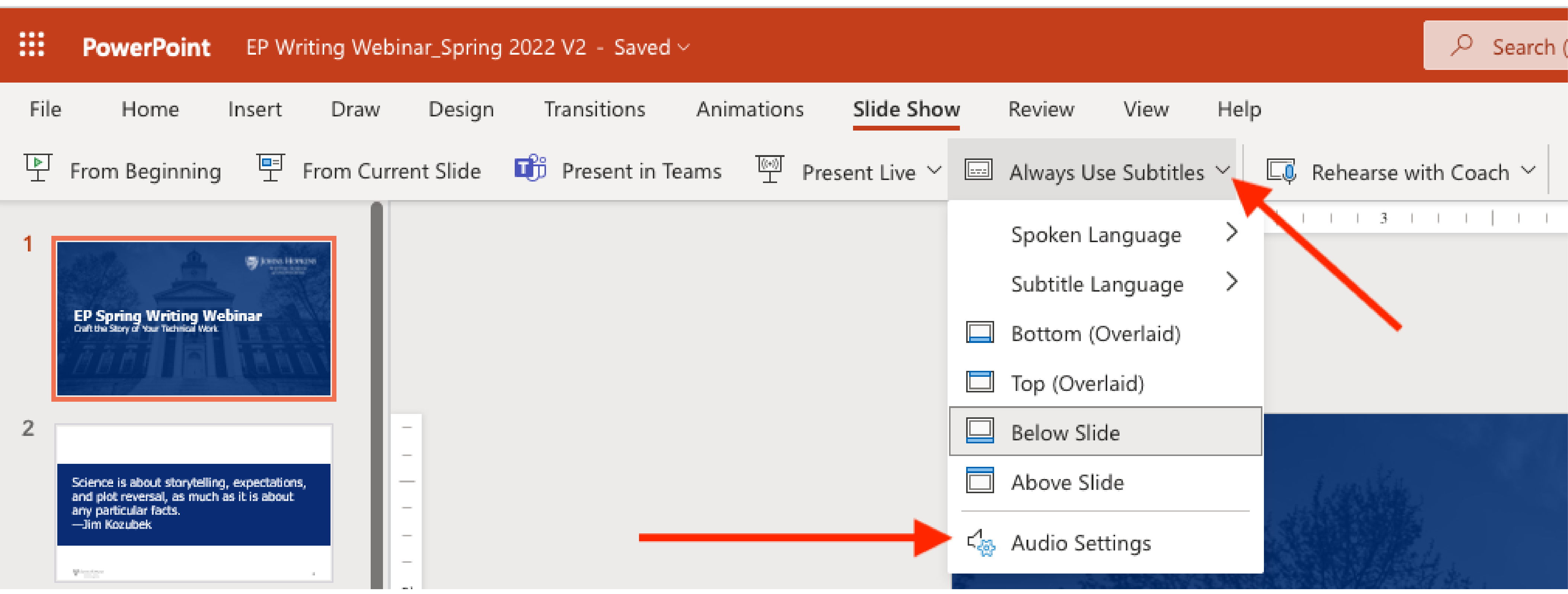Open the Draw tab
Viewport: 1568px width, 594px height.
pos(355,109)
